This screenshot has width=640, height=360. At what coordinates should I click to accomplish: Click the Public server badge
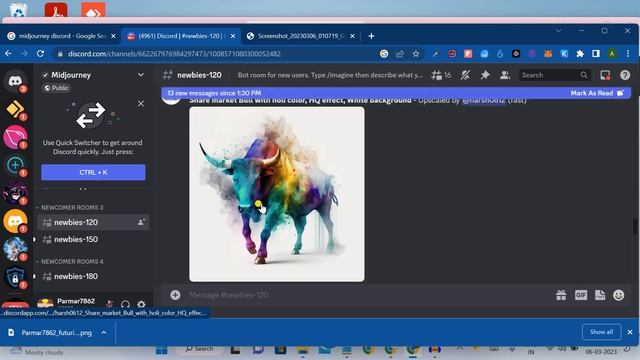pos(56,88)
